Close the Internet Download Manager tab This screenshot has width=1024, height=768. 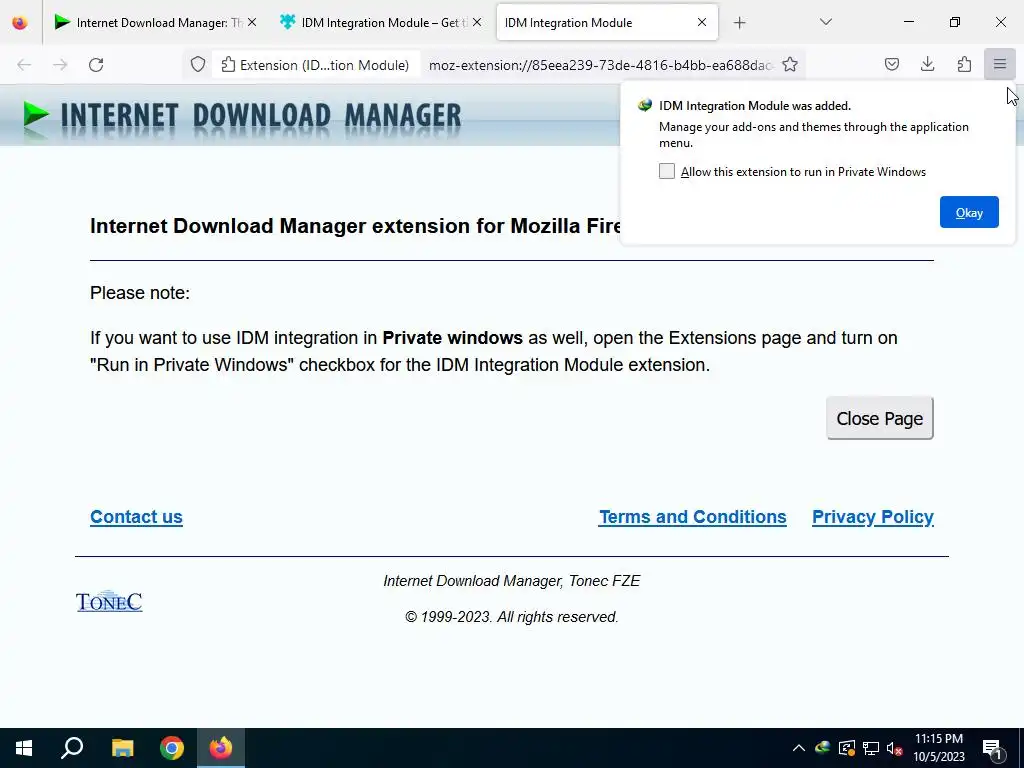tap(252, 22)
